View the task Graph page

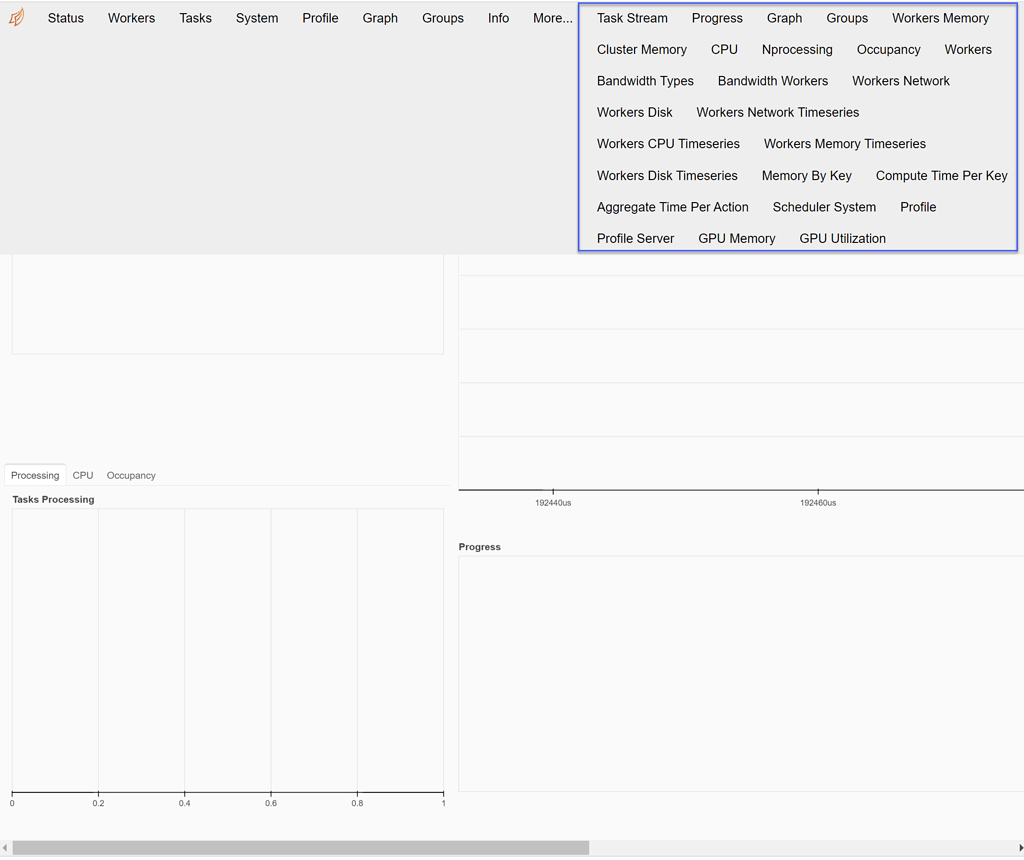pyautogui.click(x=380, y=17)
